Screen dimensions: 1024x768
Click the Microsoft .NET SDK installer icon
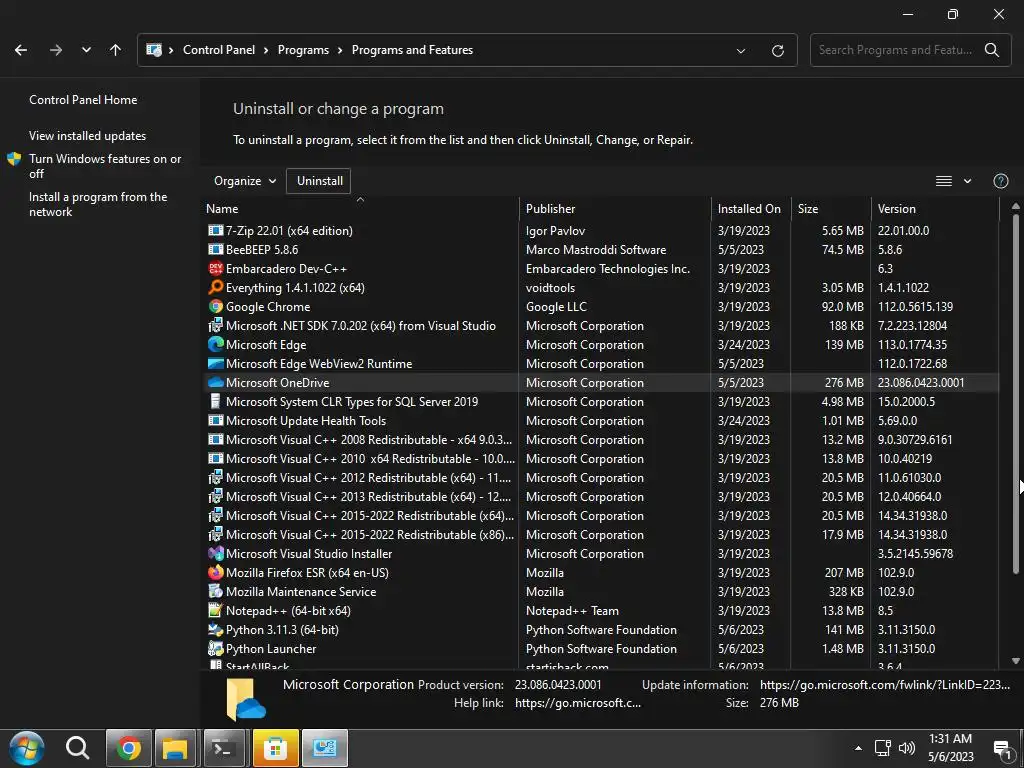pos(215,325)
